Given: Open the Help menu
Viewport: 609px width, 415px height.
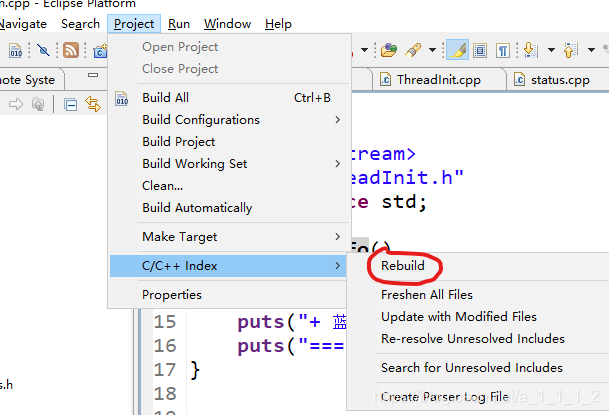Looking at the screenshot, I should pos(278,24).
